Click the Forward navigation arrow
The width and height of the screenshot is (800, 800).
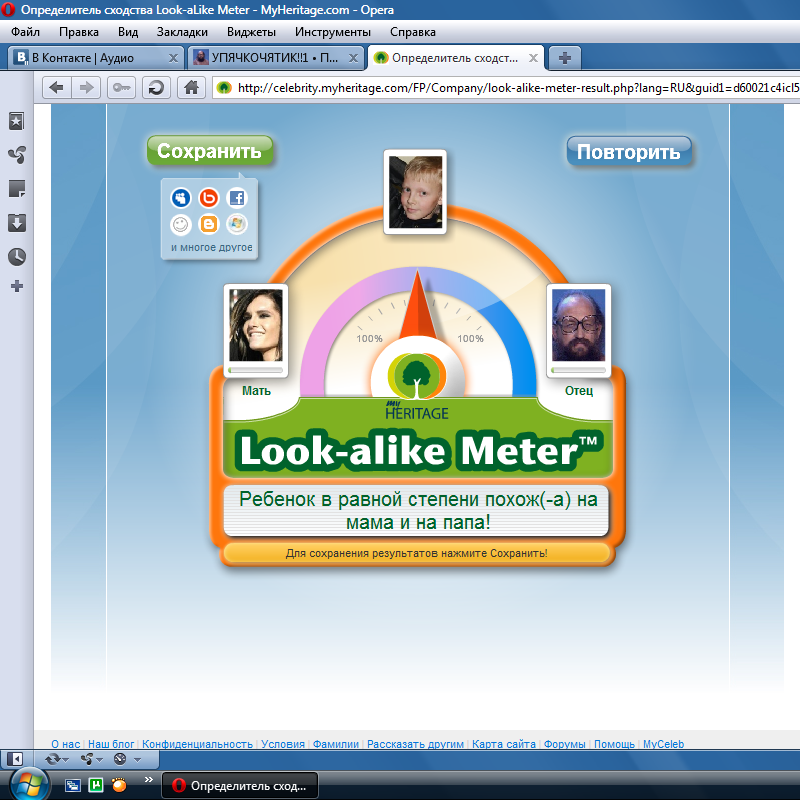tap(86, 88)
